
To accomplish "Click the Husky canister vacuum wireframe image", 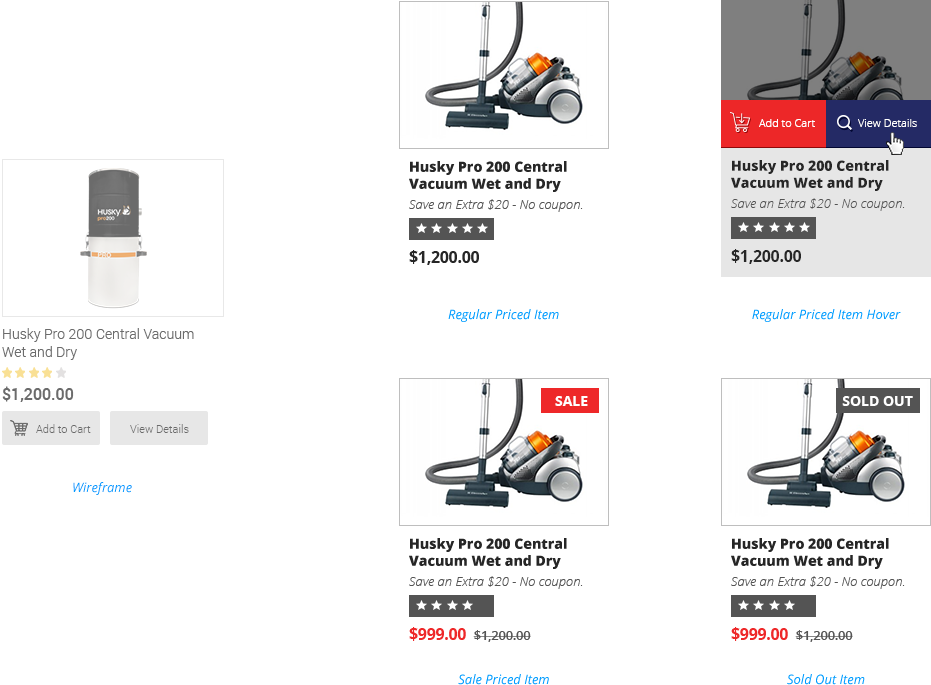I will tap(113, 237).
